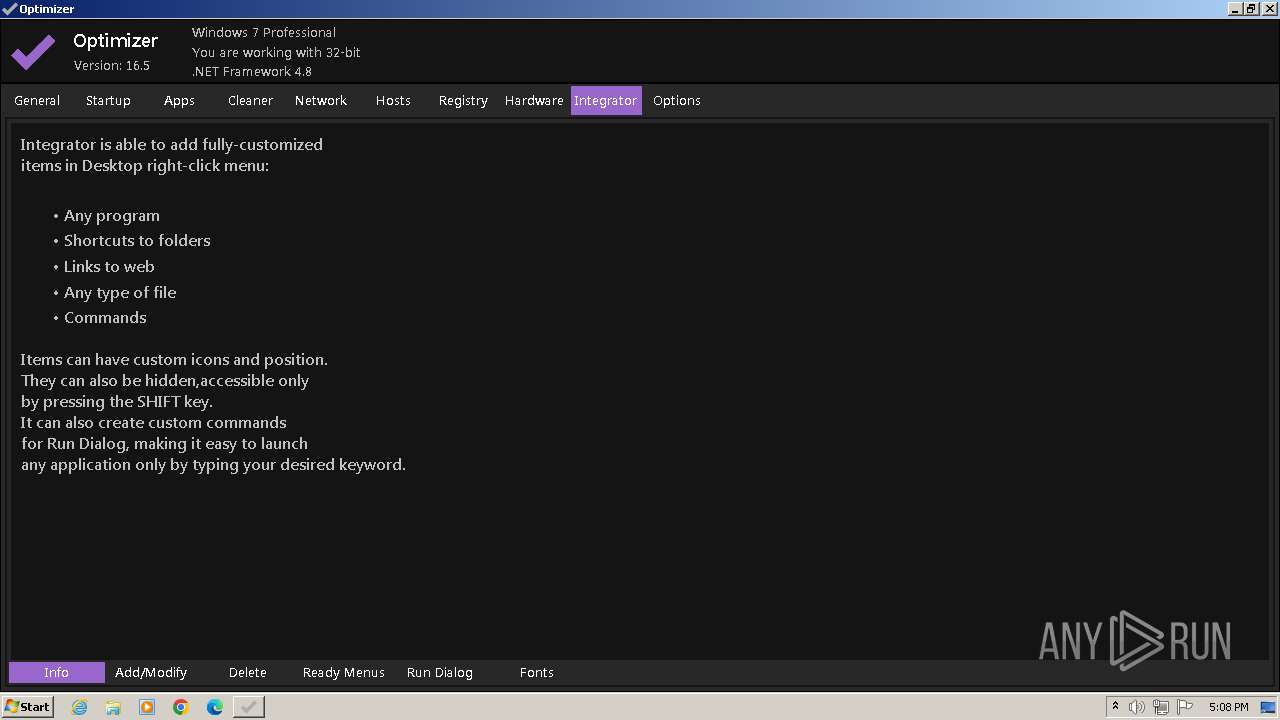The width and height of the screenshot is (1280, 720).
Task: Click the 'Any type of file' bullet text
Action: 120,292
